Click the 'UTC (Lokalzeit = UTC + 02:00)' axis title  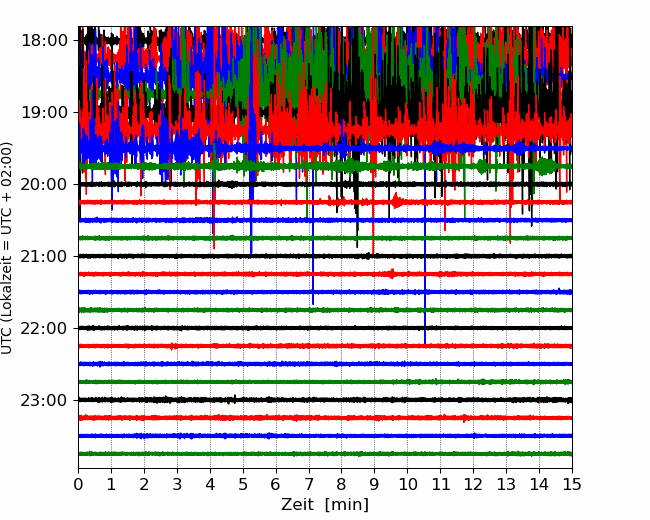7,248
